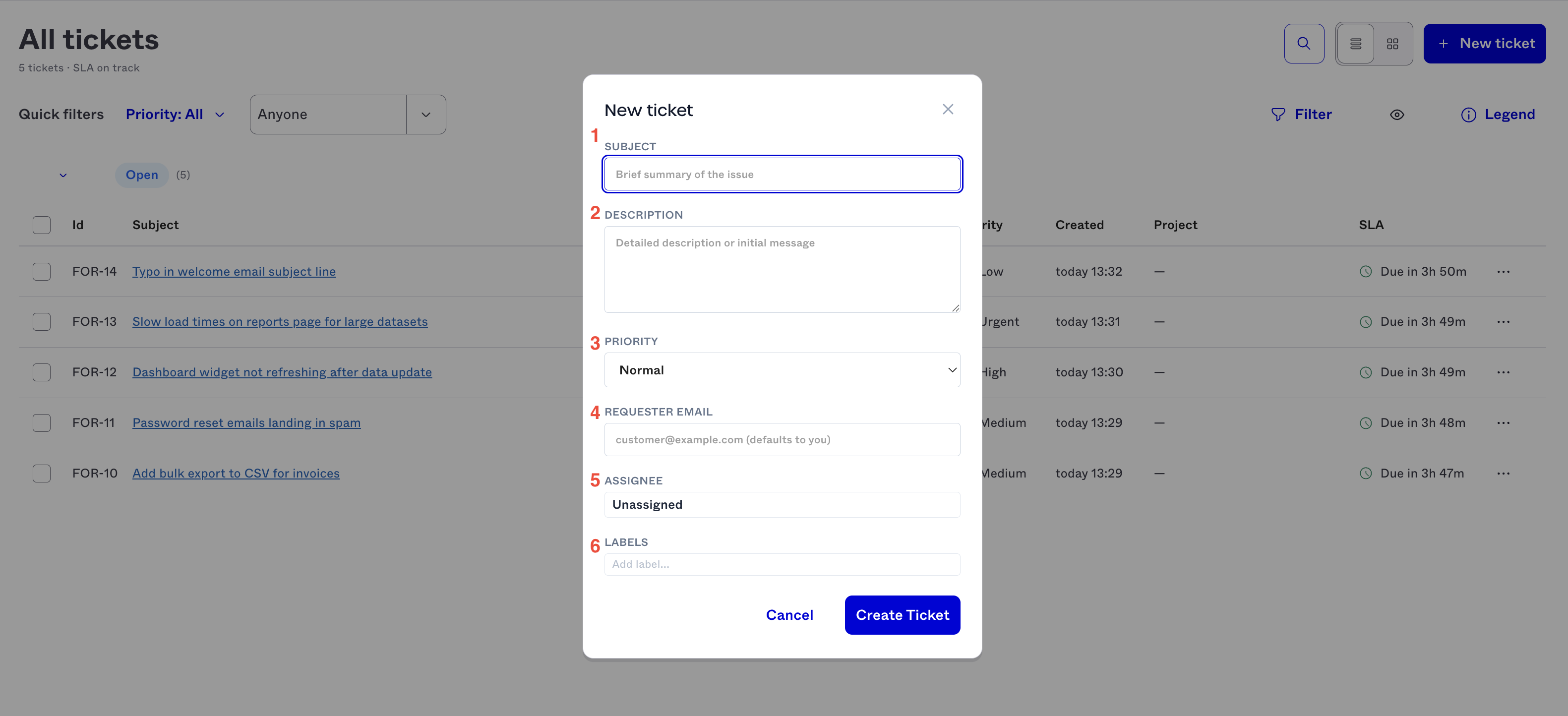Click the 'today 13:32' created time
The height and width of the screenshot is (716, 1568).
coord(1088,272)
